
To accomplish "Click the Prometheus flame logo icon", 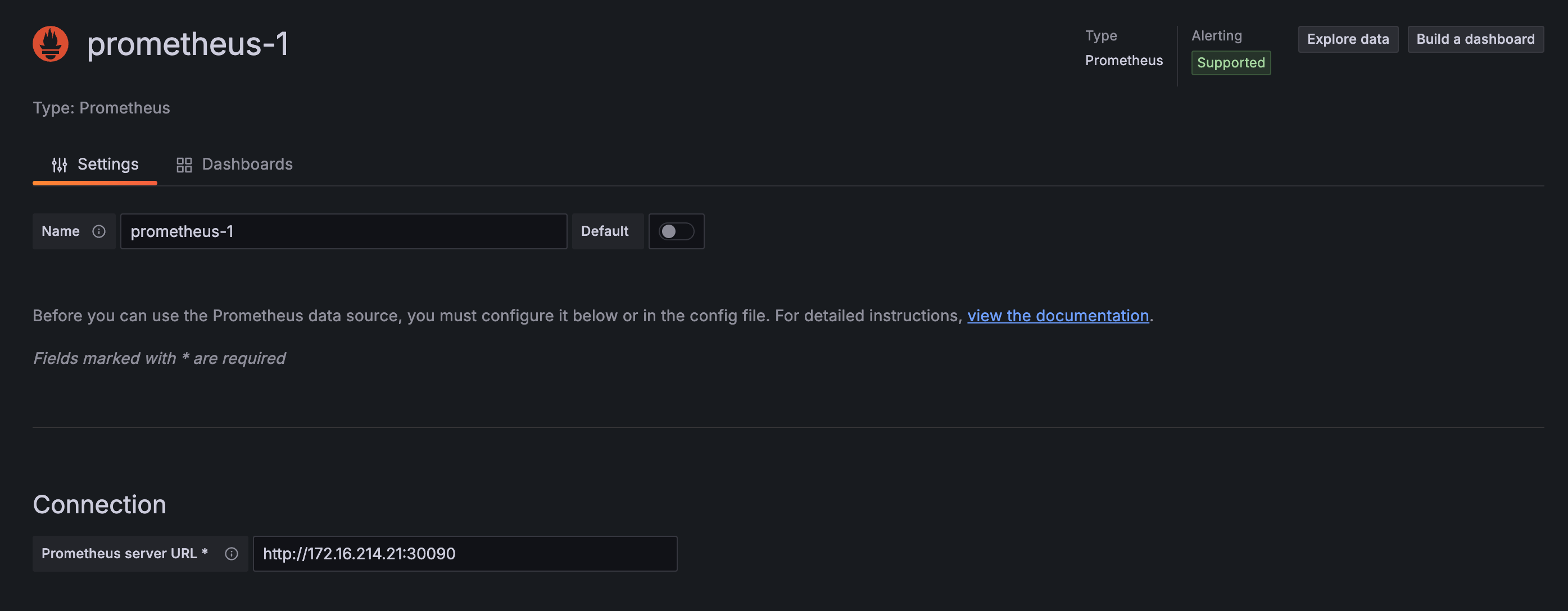I will tap(51, 44).
